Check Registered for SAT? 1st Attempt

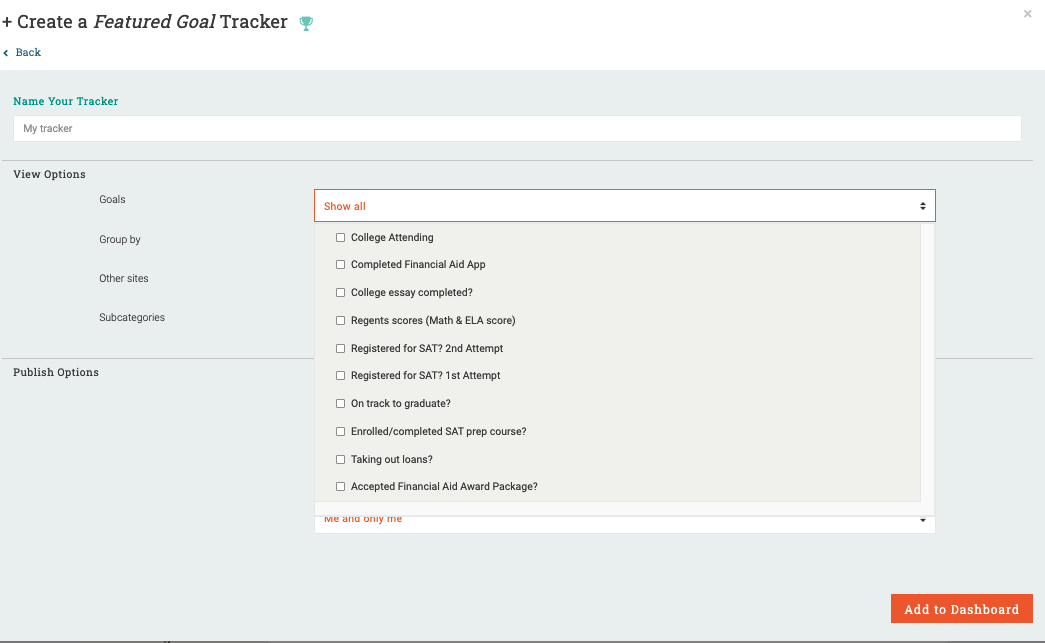[341, 376]
